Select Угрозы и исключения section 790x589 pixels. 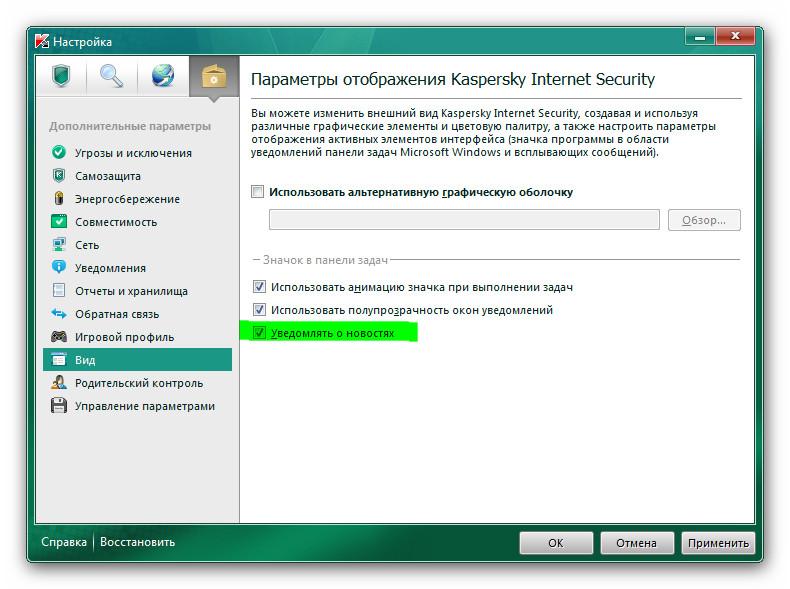tap(137, 152)
